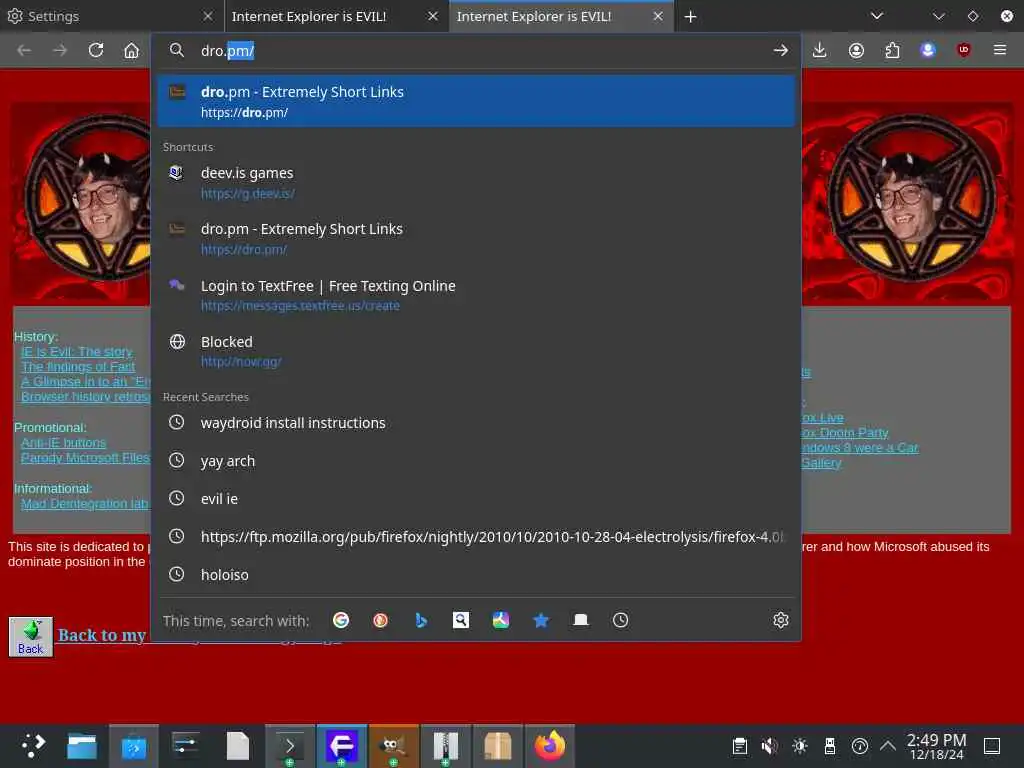Search again for waydroid install instructions
Image resolution: width=1024 pixels, height=768 pixels.
(476, 423)
